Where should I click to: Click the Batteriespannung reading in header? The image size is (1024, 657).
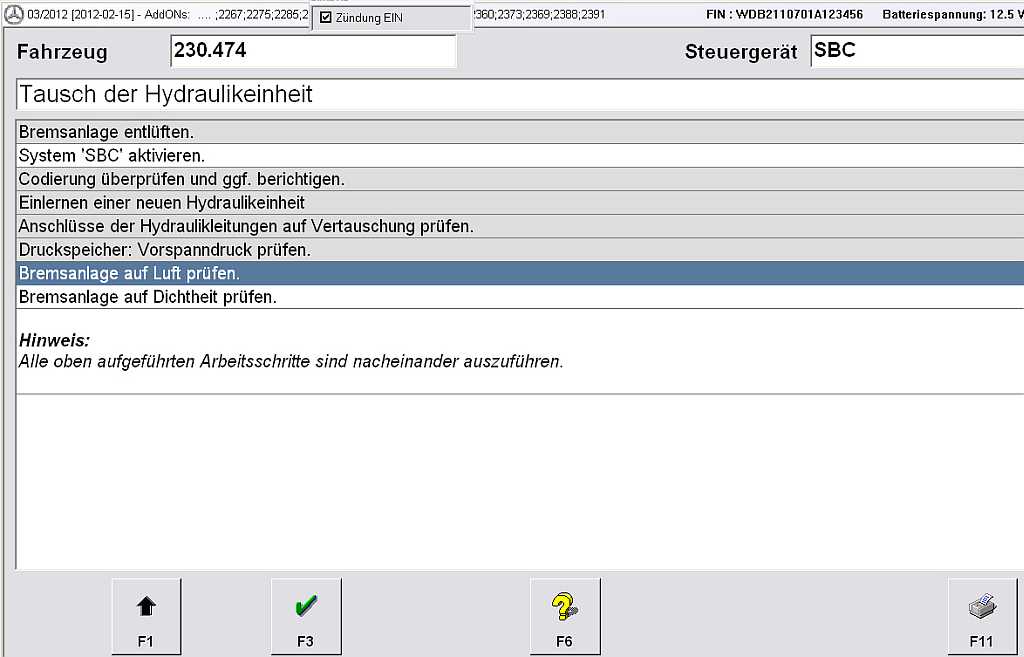click(952, 15)
